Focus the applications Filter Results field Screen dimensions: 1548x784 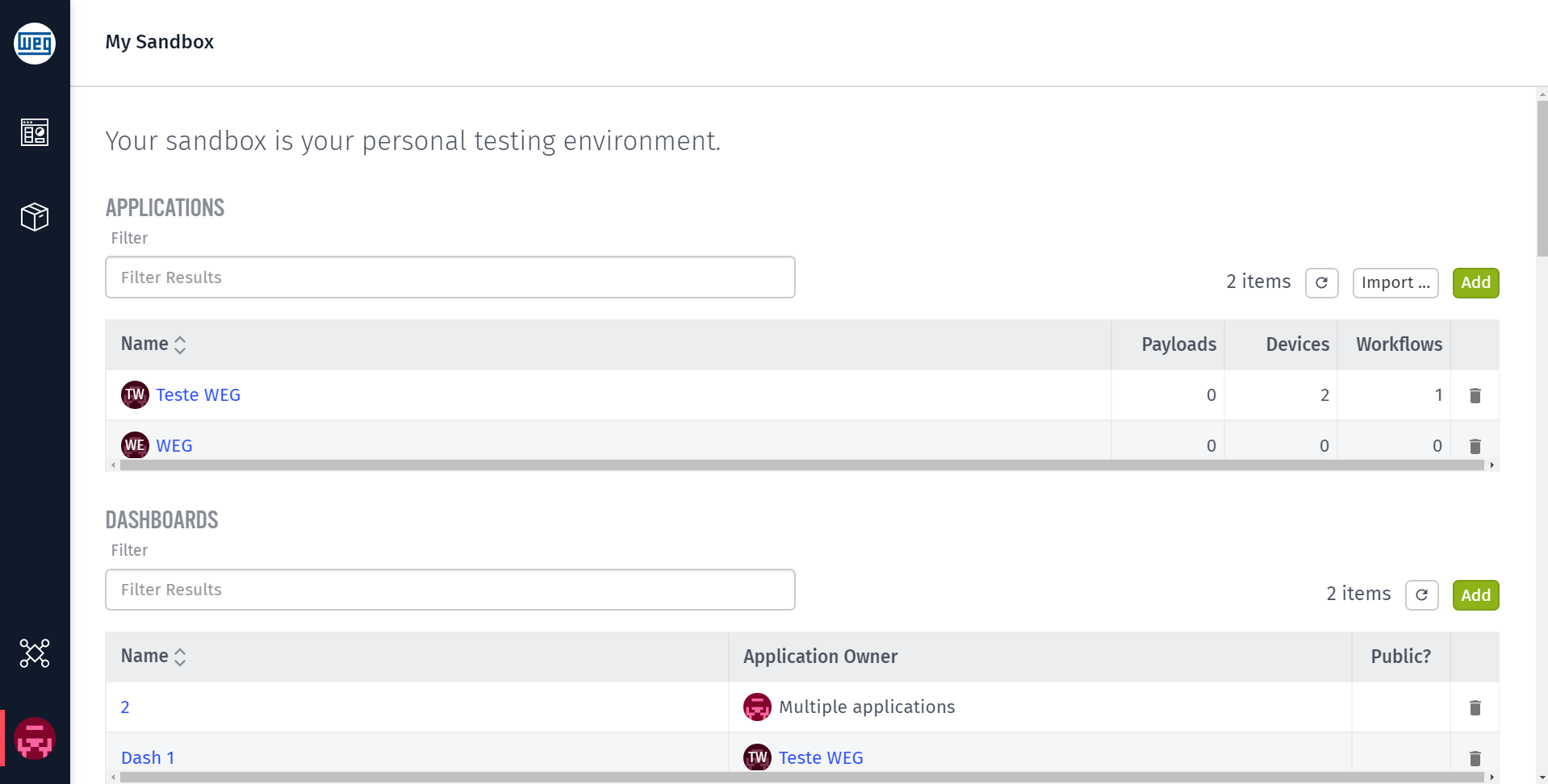450,277
